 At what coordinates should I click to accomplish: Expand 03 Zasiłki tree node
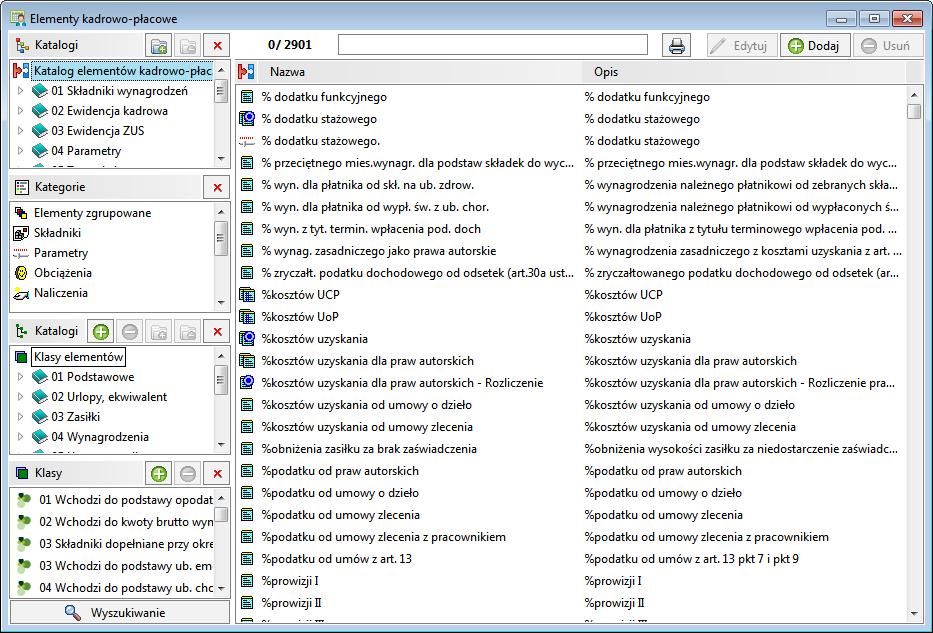coord(20,417)
